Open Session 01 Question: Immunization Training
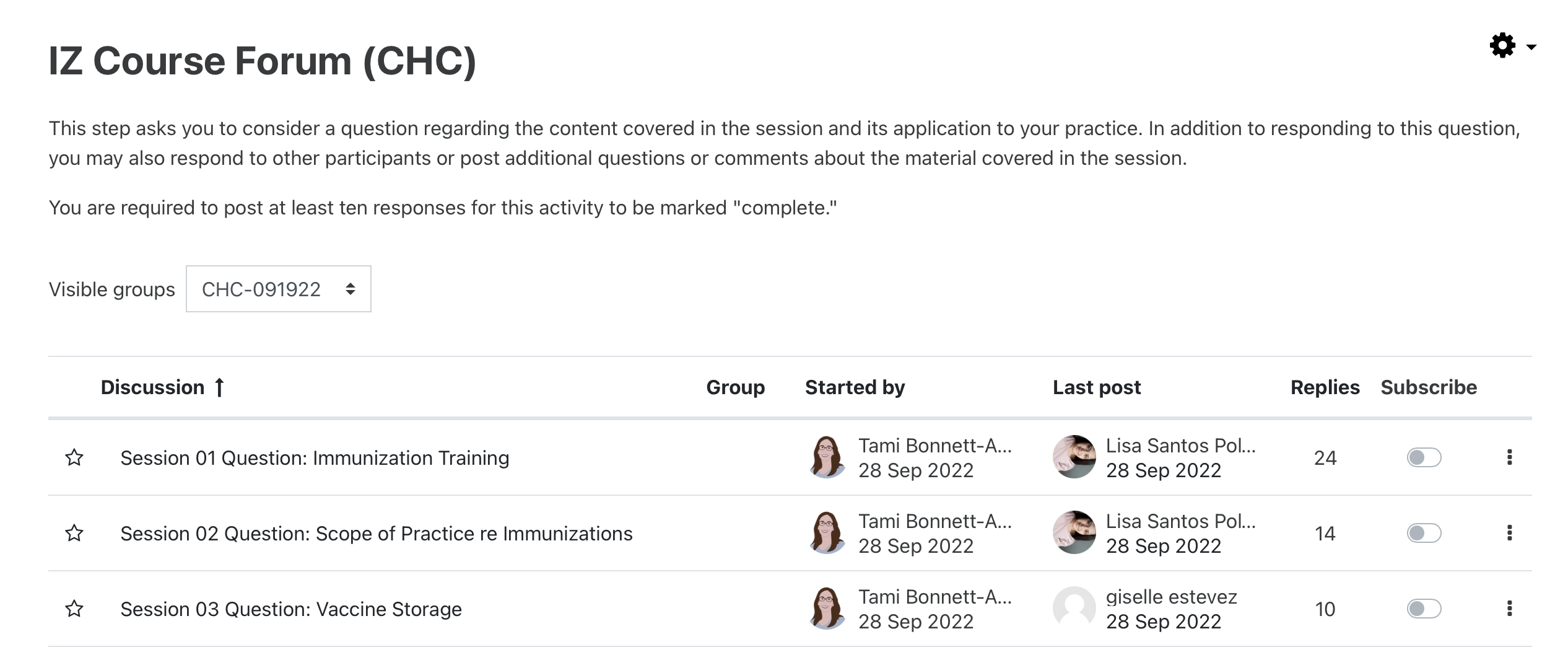Image resolution: width=1568 pixels, height=647 pixels. point(315,458)
